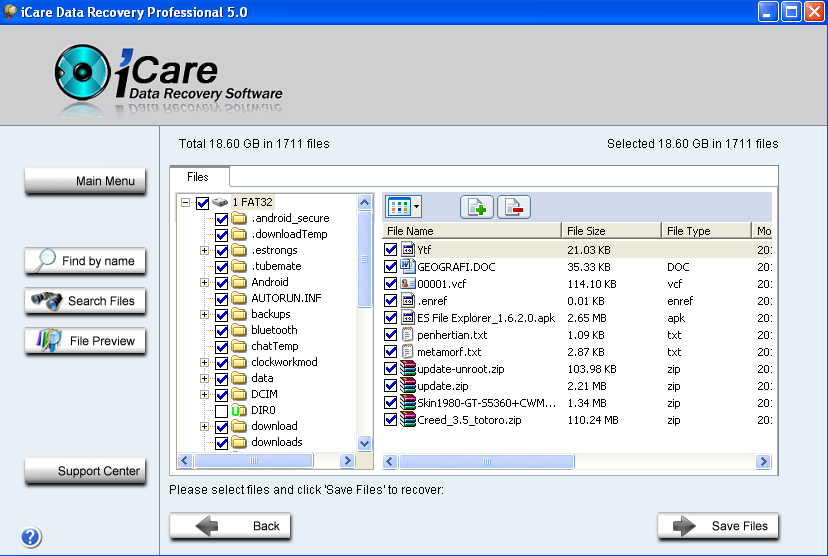Uncheck the downloads folder checkbox

pyautogui.click(x=221, y=443)
